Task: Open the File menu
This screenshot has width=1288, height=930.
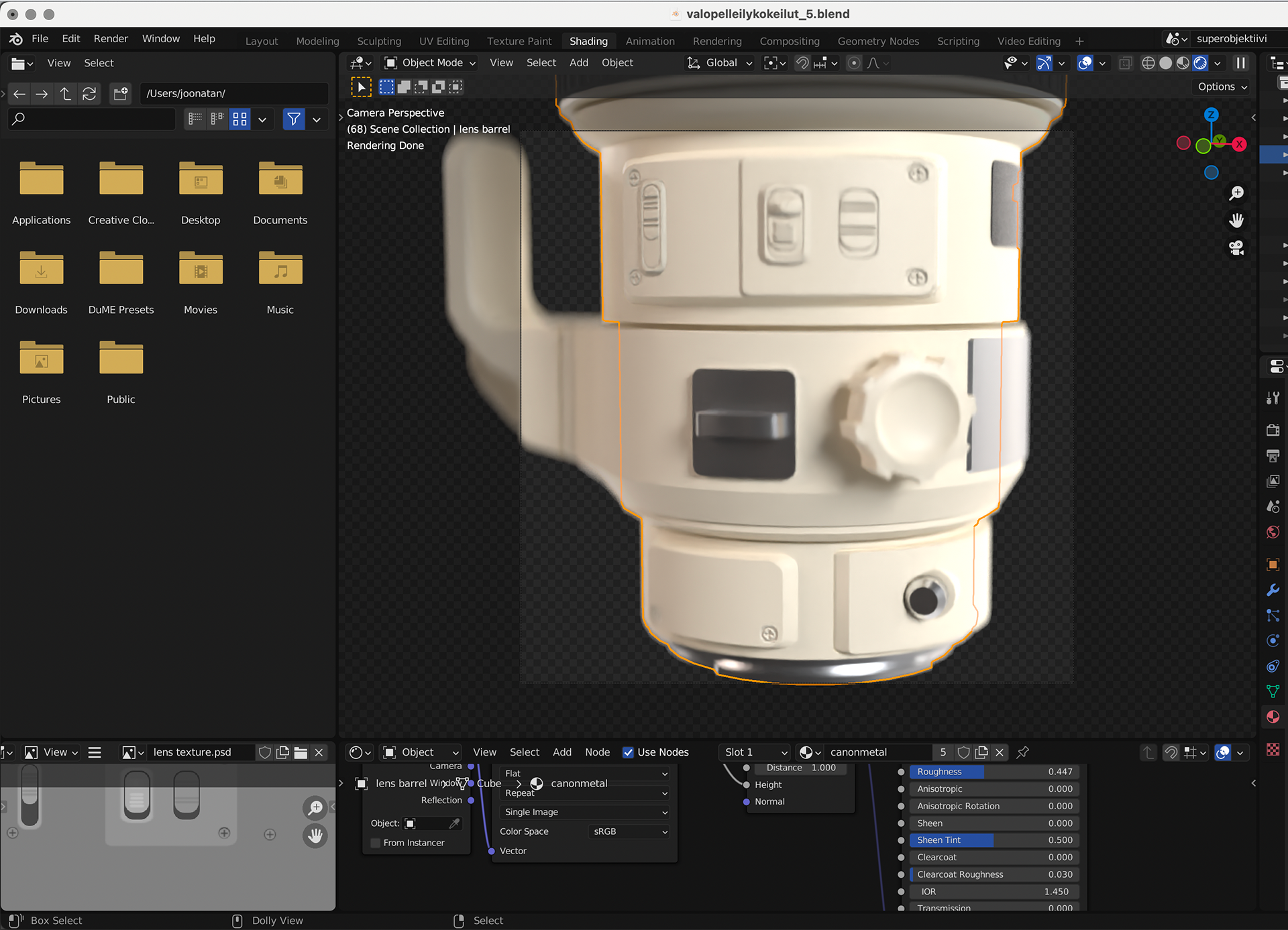Action: [40, 39]
